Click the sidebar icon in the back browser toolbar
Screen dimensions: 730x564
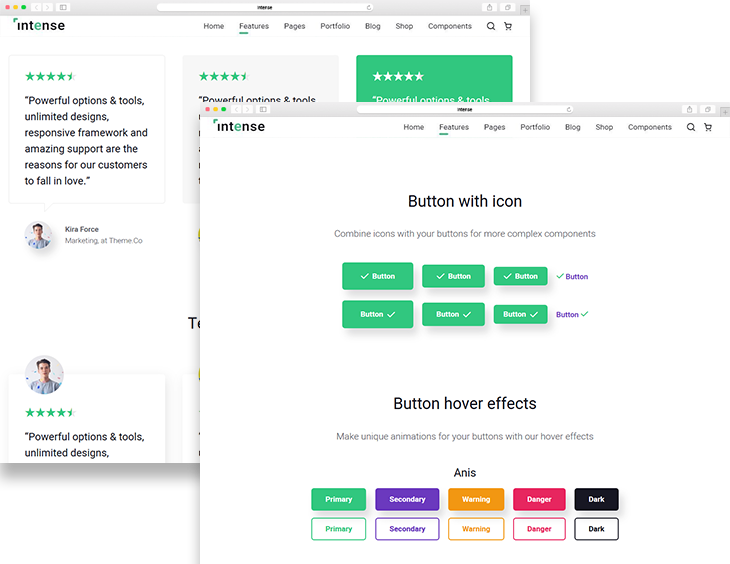coord(64,7)
